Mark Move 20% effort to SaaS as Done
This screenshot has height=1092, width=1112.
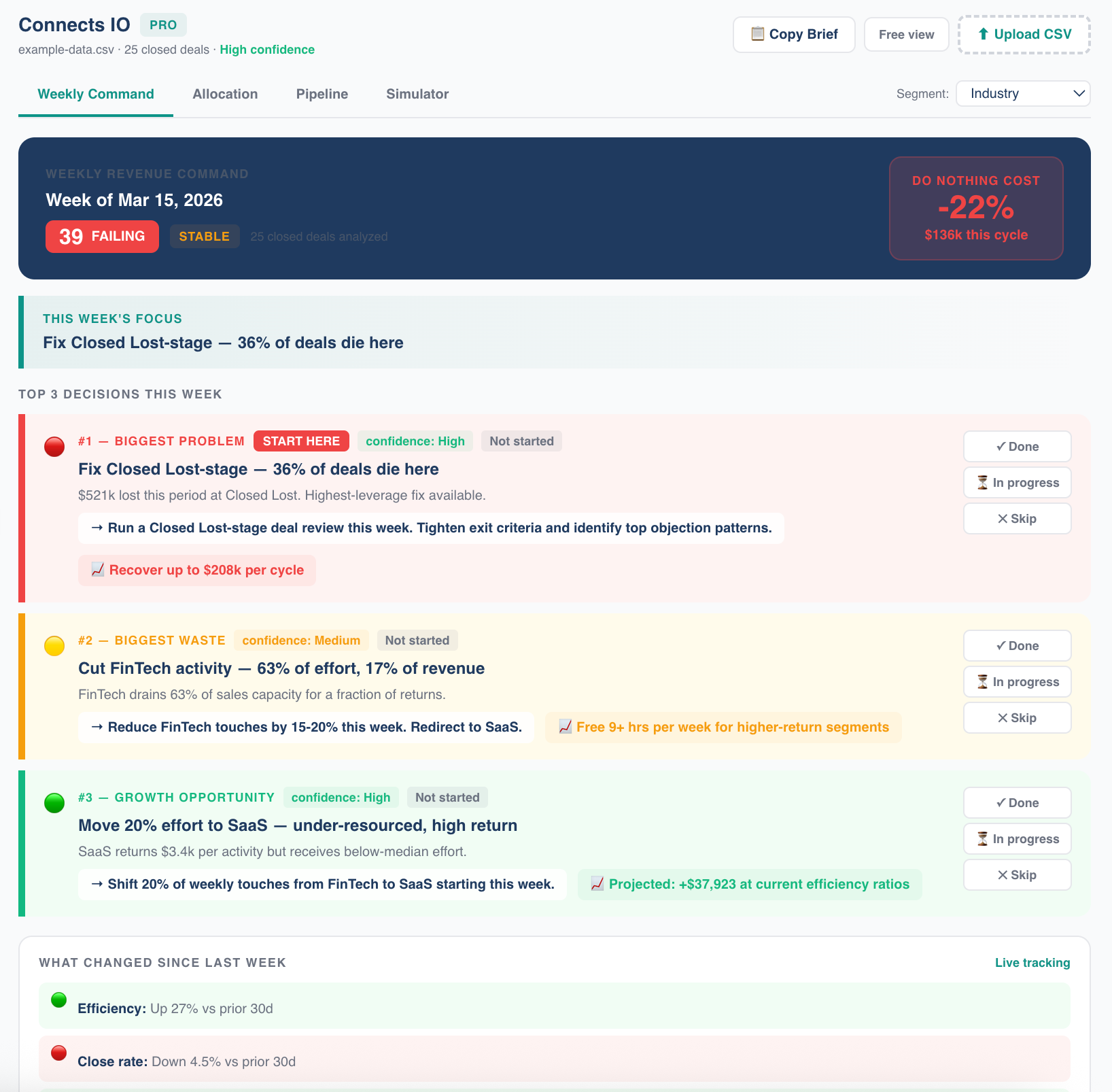[1017, 802]
